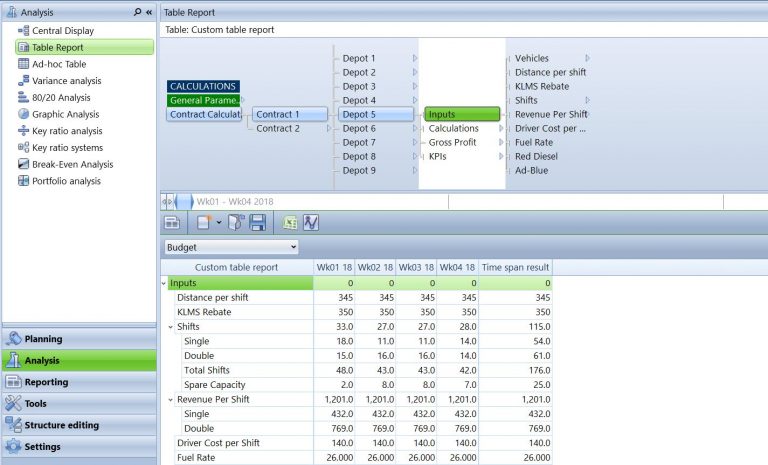Select the Red Diesel node

(536, 156)
